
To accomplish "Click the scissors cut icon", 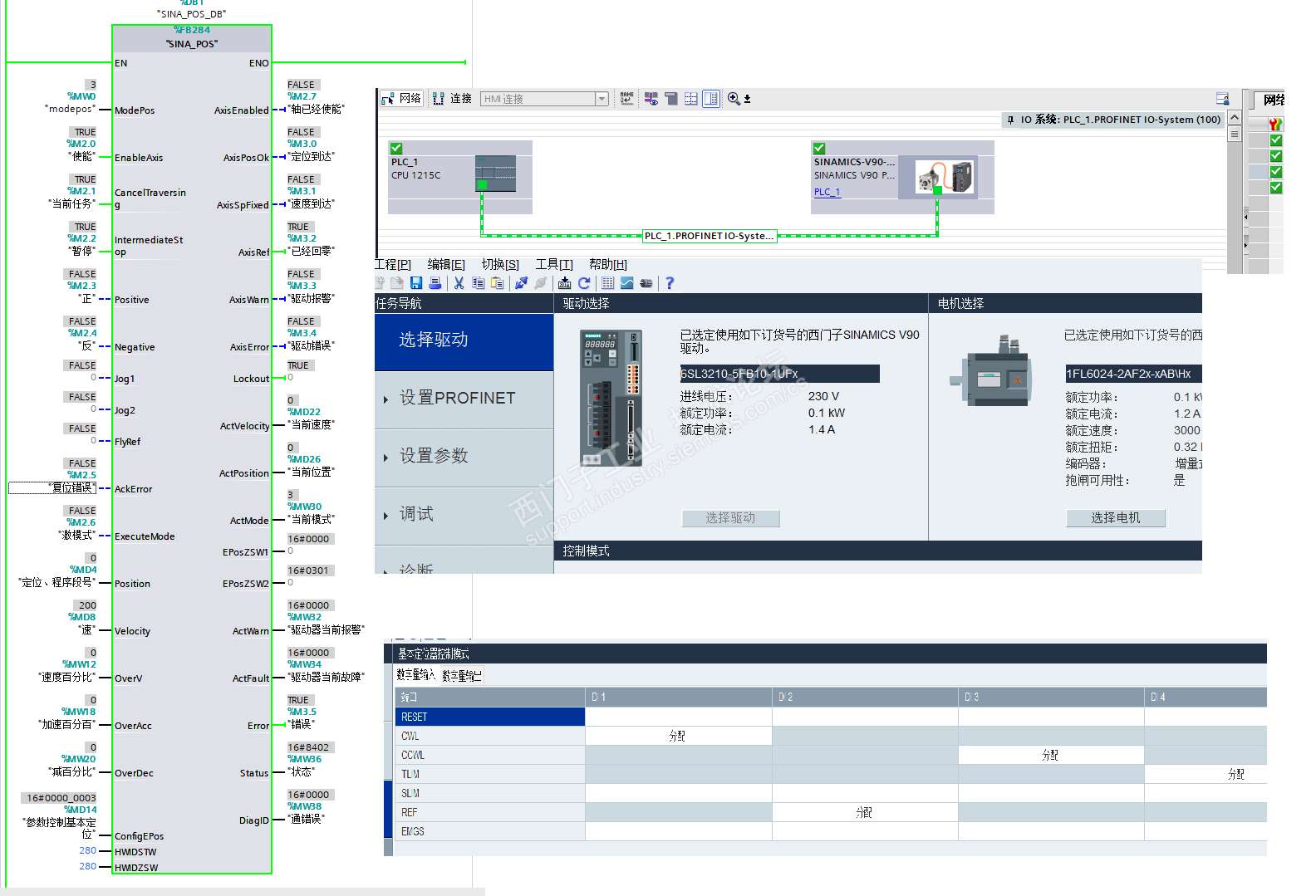I will tap(459, 283).
